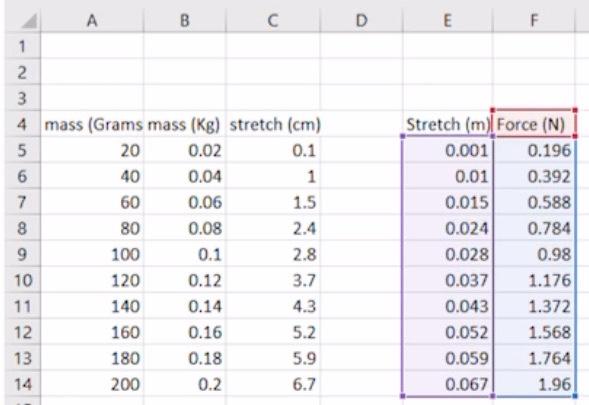Select stretch cell with value 2.4
Screen dimensions: 589x405
point(273,228)
